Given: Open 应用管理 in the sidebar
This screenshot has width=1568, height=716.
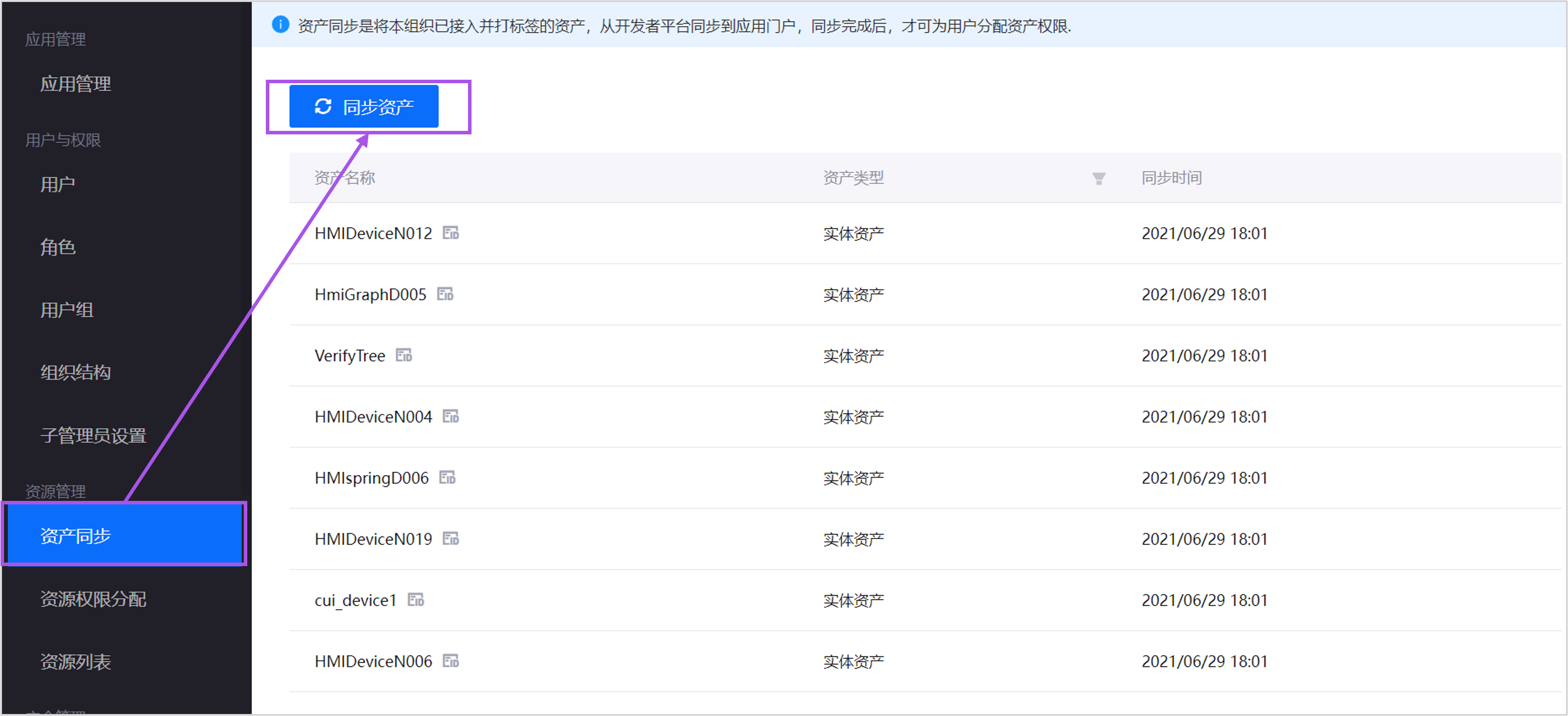Looking at the screenshot, I should (x=75, y=84).
